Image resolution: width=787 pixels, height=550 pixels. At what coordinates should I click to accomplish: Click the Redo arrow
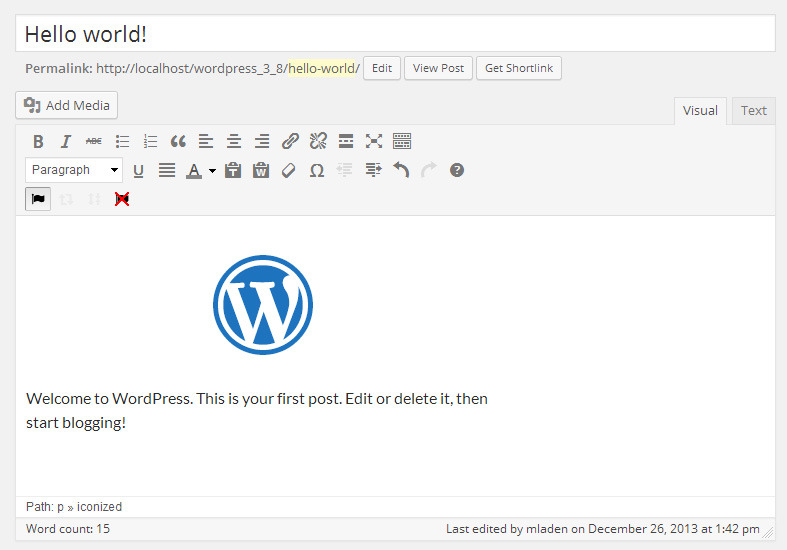point(429,171)
